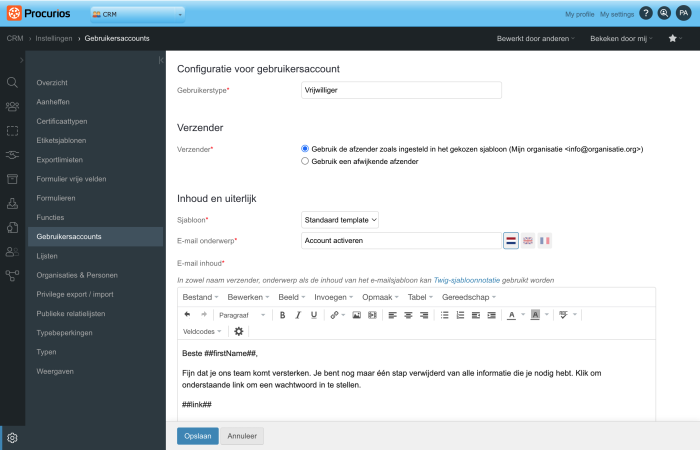
Task: Open the archive box sidebar icon
Action: 12,179
